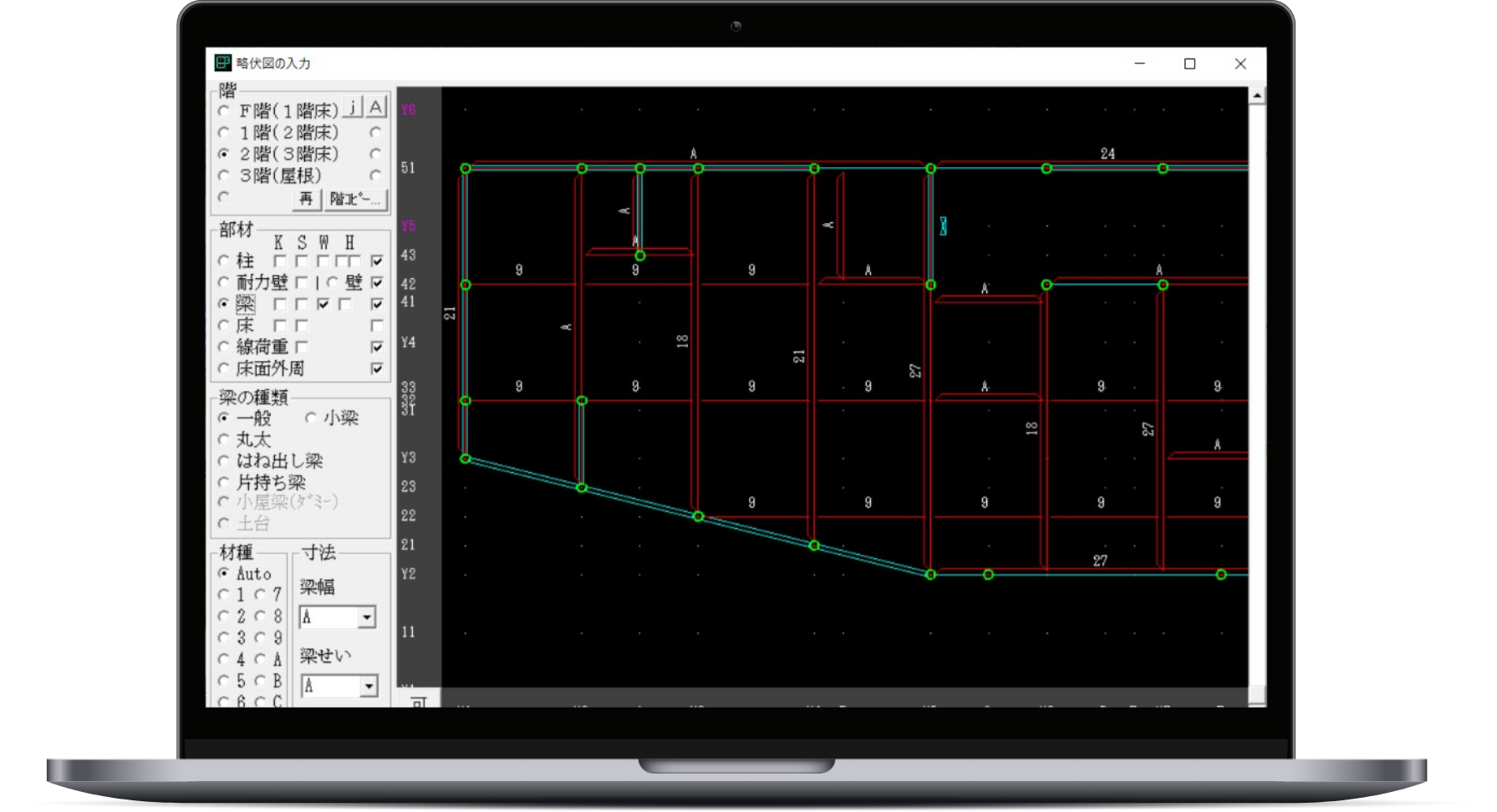Select material type 7 radio
The height and width of the screenshot is (812, 1497).
tap(260, 595)
